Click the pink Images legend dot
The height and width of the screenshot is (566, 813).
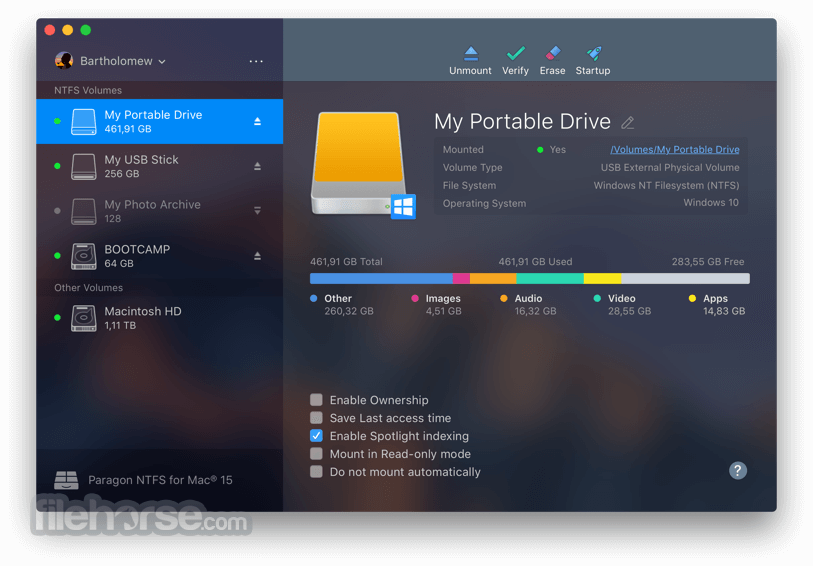coord(415,298)
